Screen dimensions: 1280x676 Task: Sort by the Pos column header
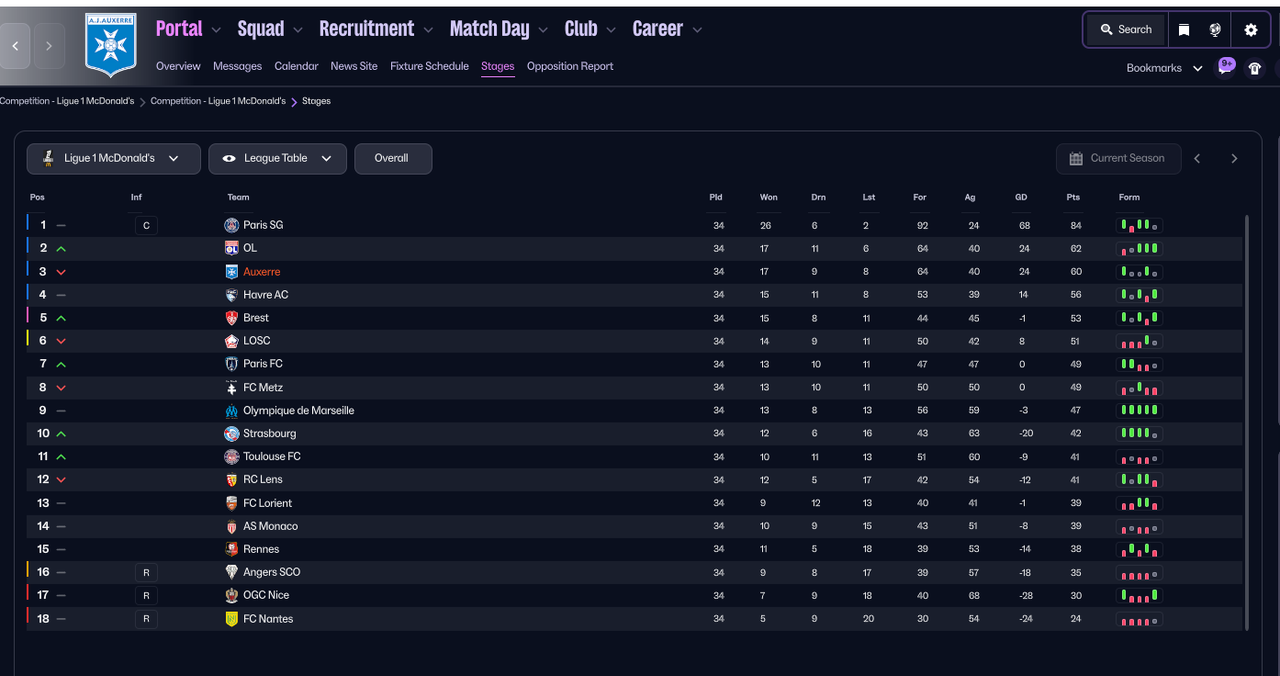click(37, 197)
